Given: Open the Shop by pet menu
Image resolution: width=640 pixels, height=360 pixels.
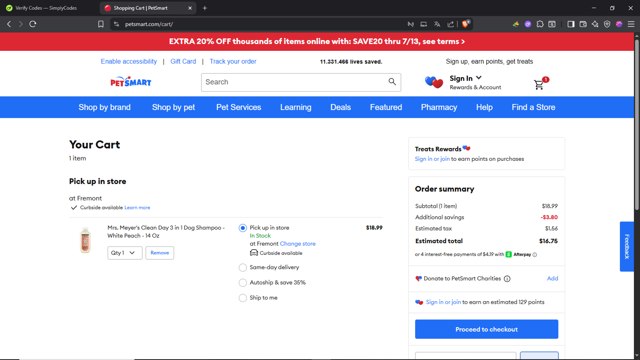Looking at the screenshot, I should coord(173,107).
